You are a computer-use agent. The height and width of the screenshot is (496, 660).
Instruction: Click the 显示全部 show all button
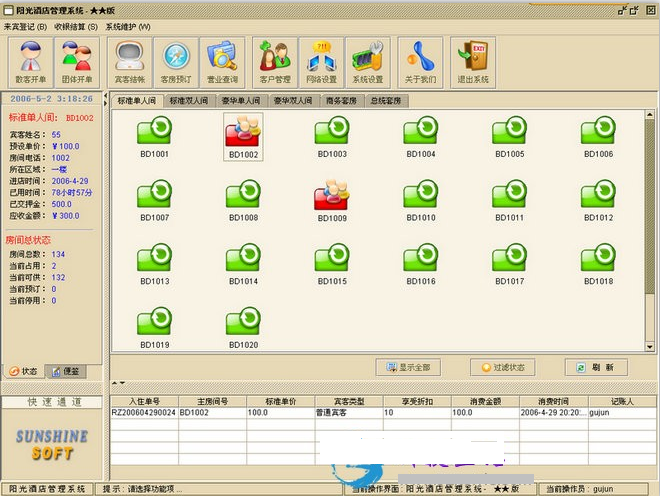[408, 367]
